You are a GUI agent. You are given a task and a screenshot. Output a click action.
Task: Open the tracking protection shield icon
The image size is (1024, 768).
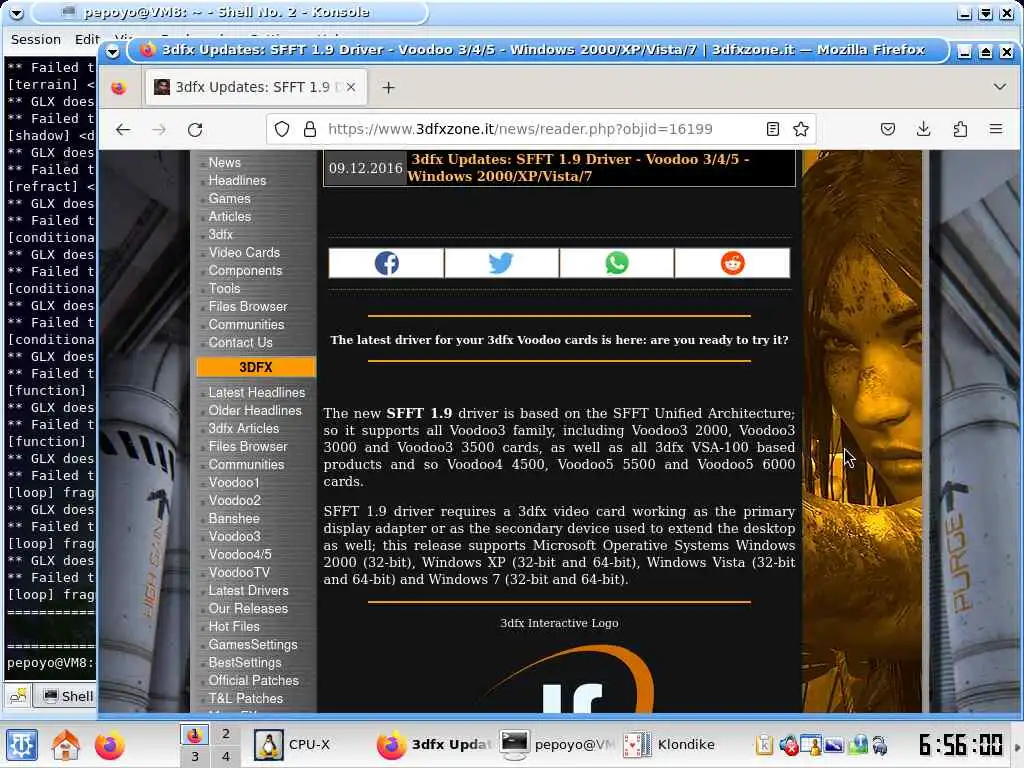coord(281,129)
